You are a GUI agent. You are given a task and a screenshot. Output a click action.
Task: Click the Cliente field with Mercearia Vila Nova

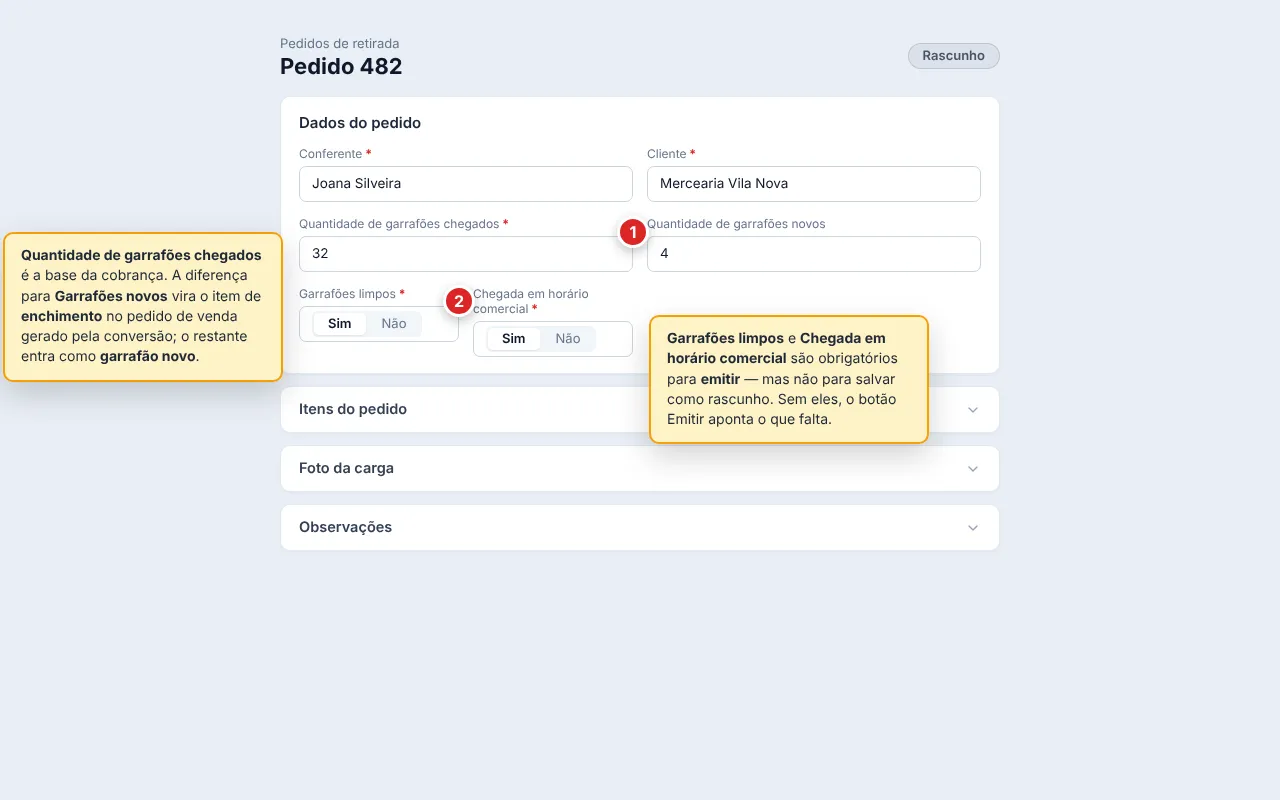pos(814,184)
